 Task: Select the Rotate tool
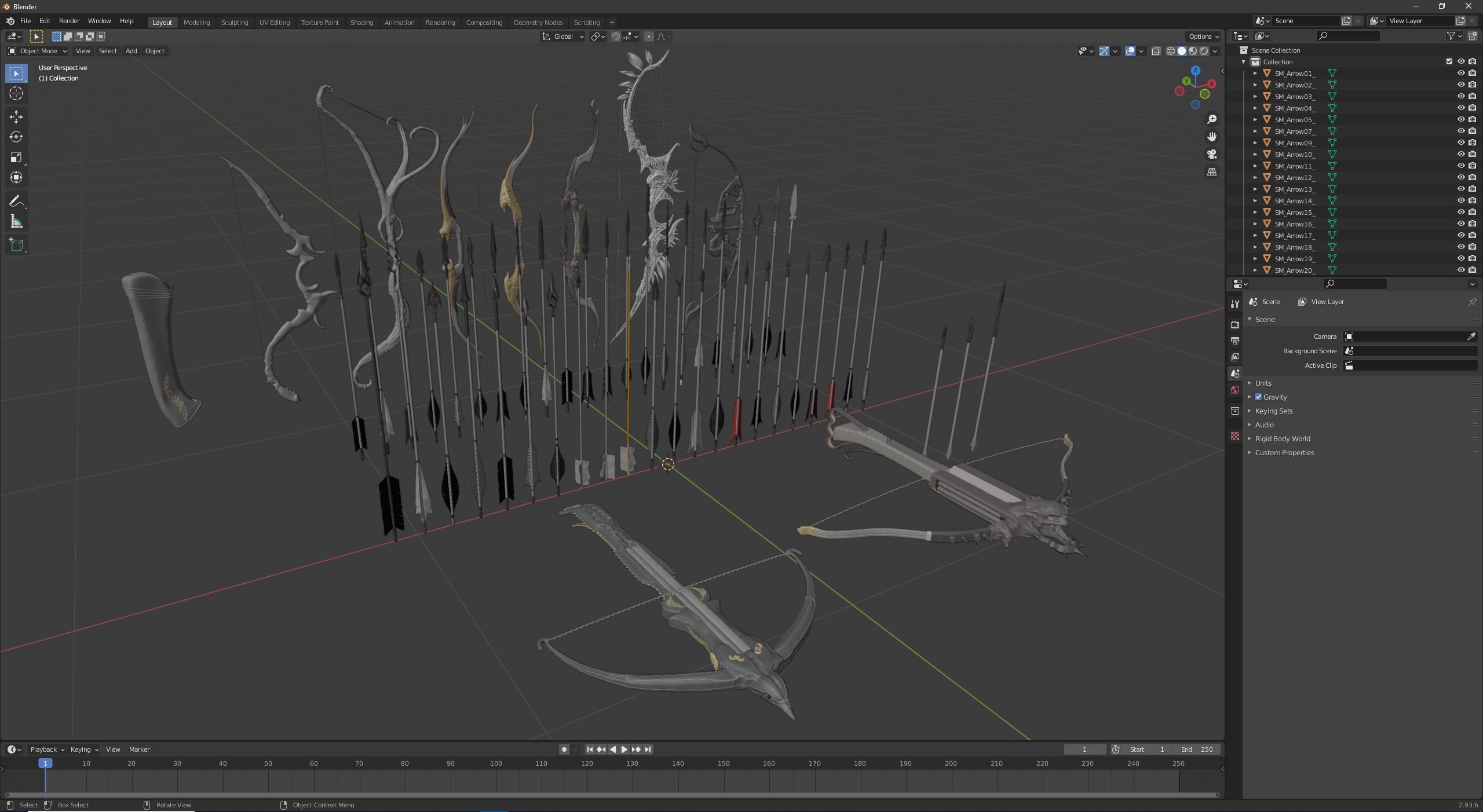(x=16, y=137)
